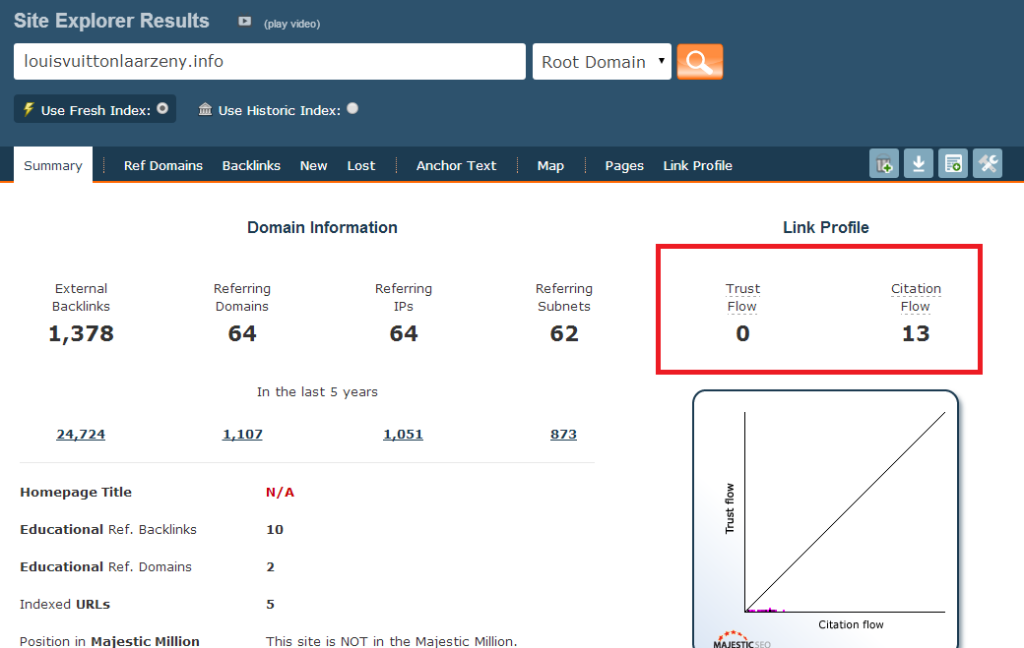The image size is (1024, 648).
Task: Click the domain search input field
Action: pyautogui.click(x=270, y=61)
